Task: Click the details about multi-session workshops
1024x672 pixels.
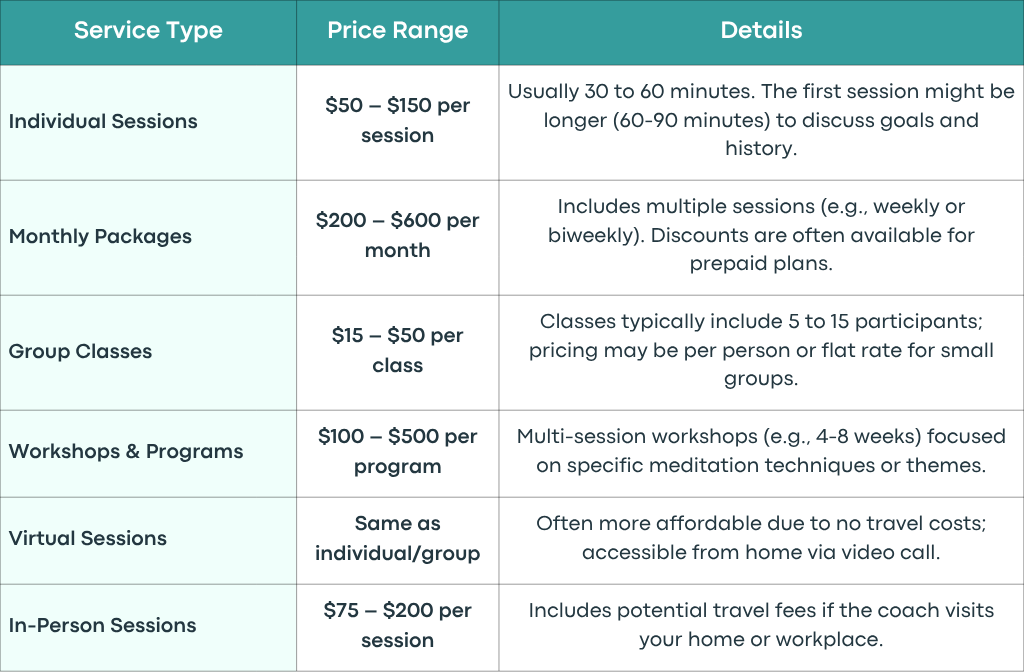Action: 761,451
